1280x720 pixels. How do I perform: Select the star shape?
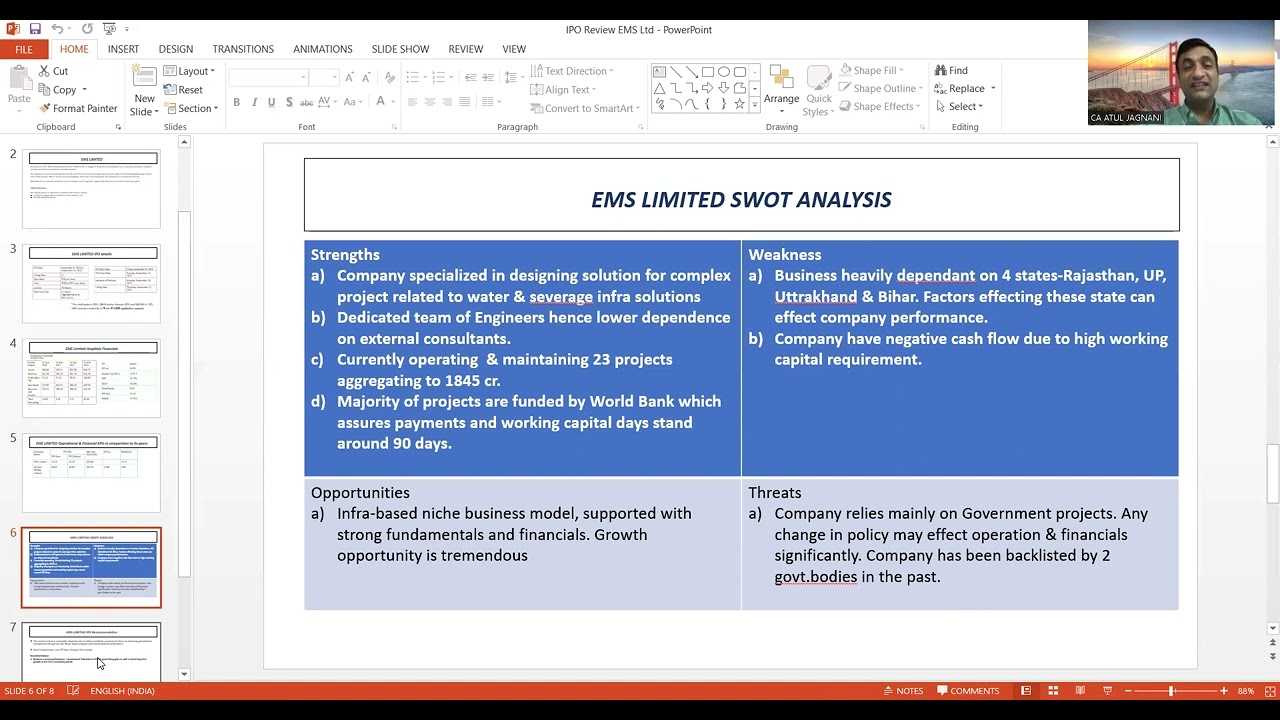tap(740, 104)
